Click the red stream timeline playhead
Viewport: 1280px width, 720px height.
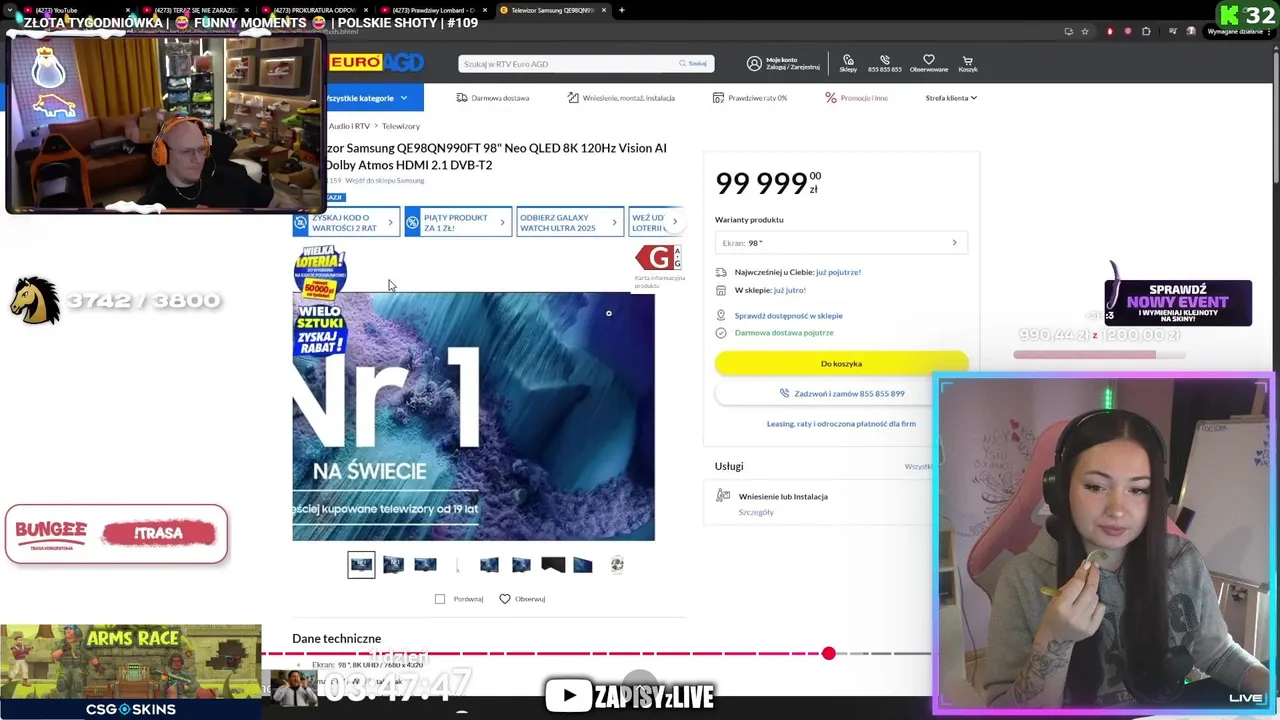click(828, 653)
